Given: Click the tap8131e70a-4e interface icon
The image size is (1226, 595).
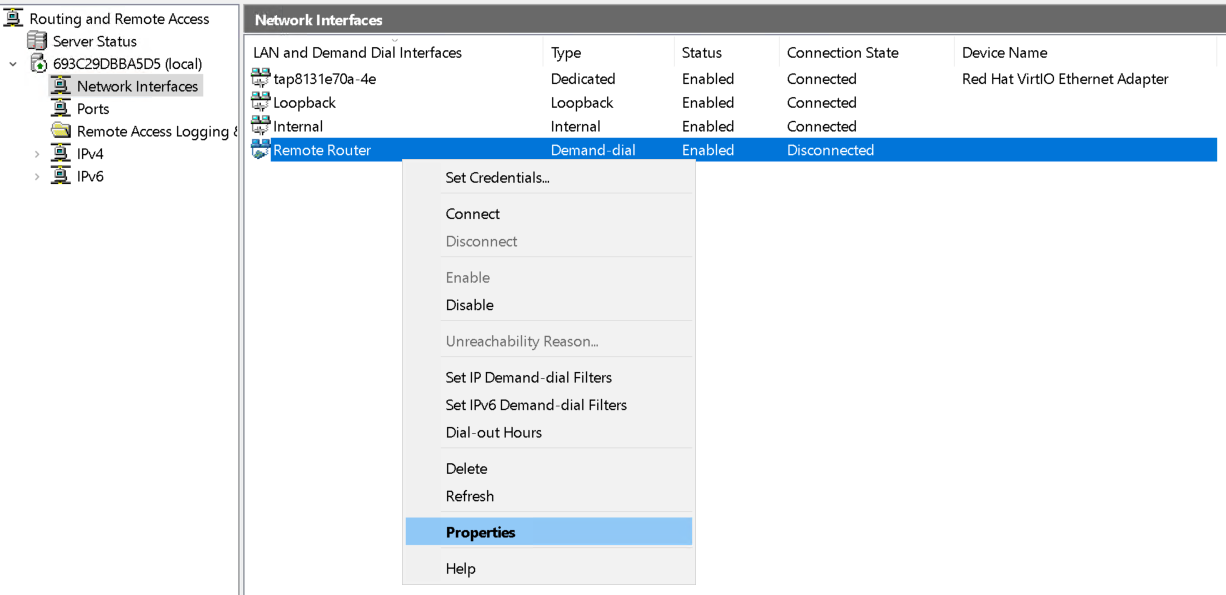Looking at the screenshot, I should (x=261, y=79).
